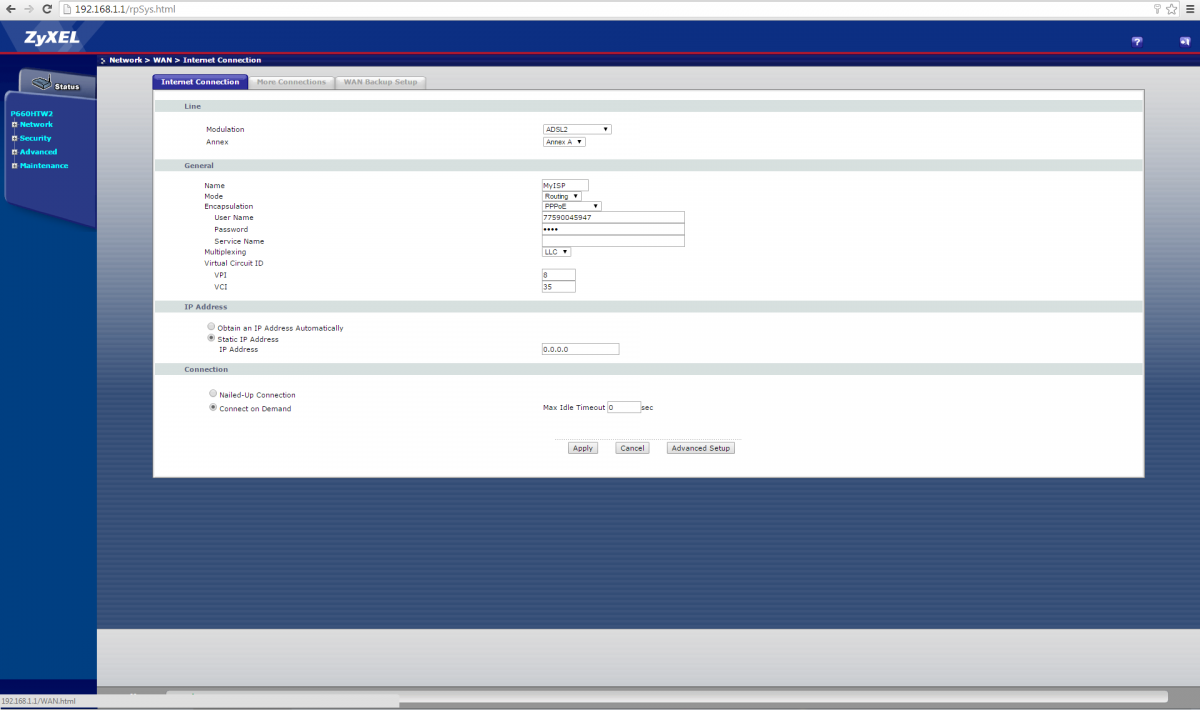This screenshot has height=710, width=1200.
Task: Click the browser back arrow
Action: [10, 8]
